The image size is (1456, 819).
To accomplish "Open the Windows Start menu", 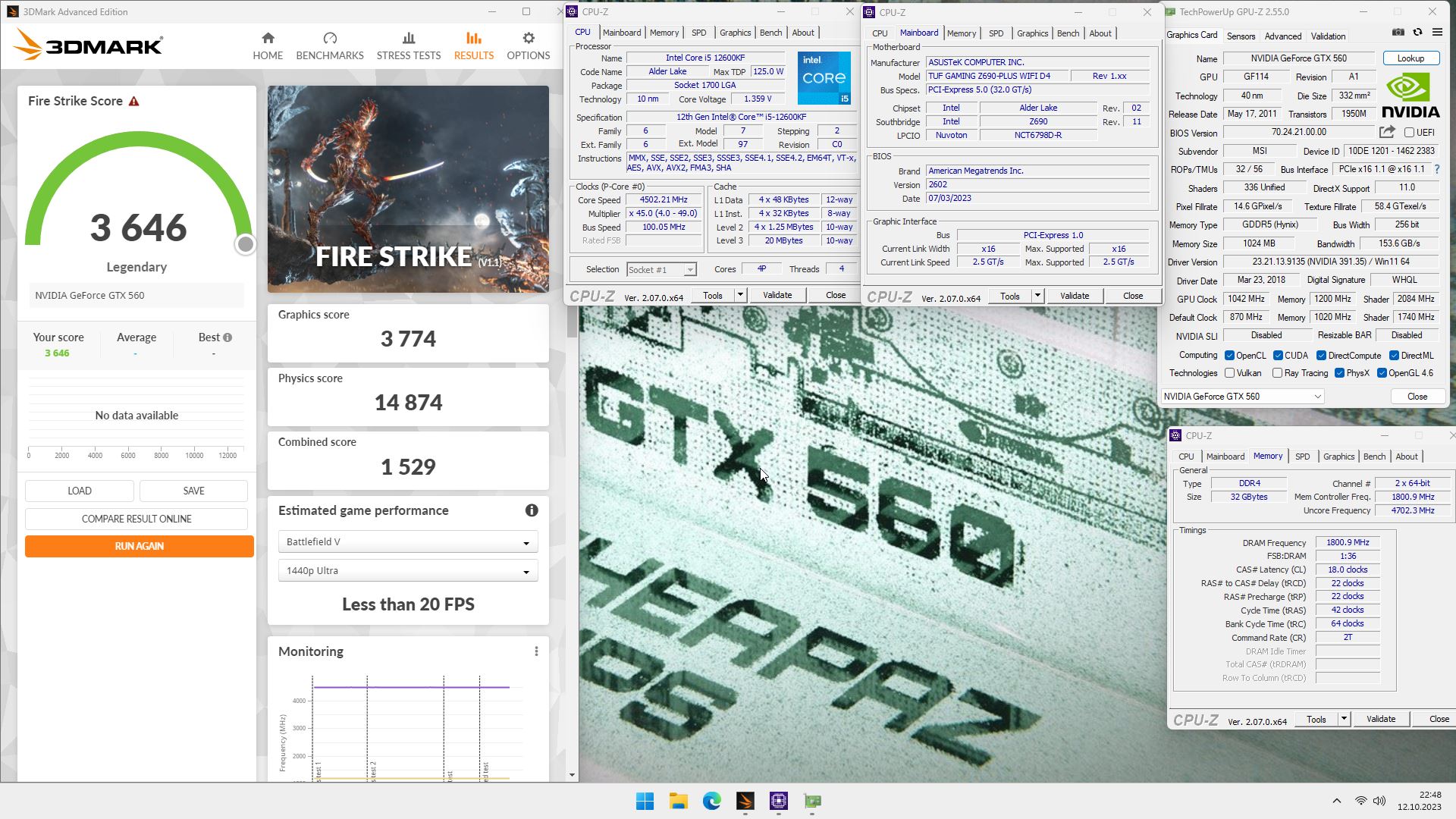I will pos(645,801).
